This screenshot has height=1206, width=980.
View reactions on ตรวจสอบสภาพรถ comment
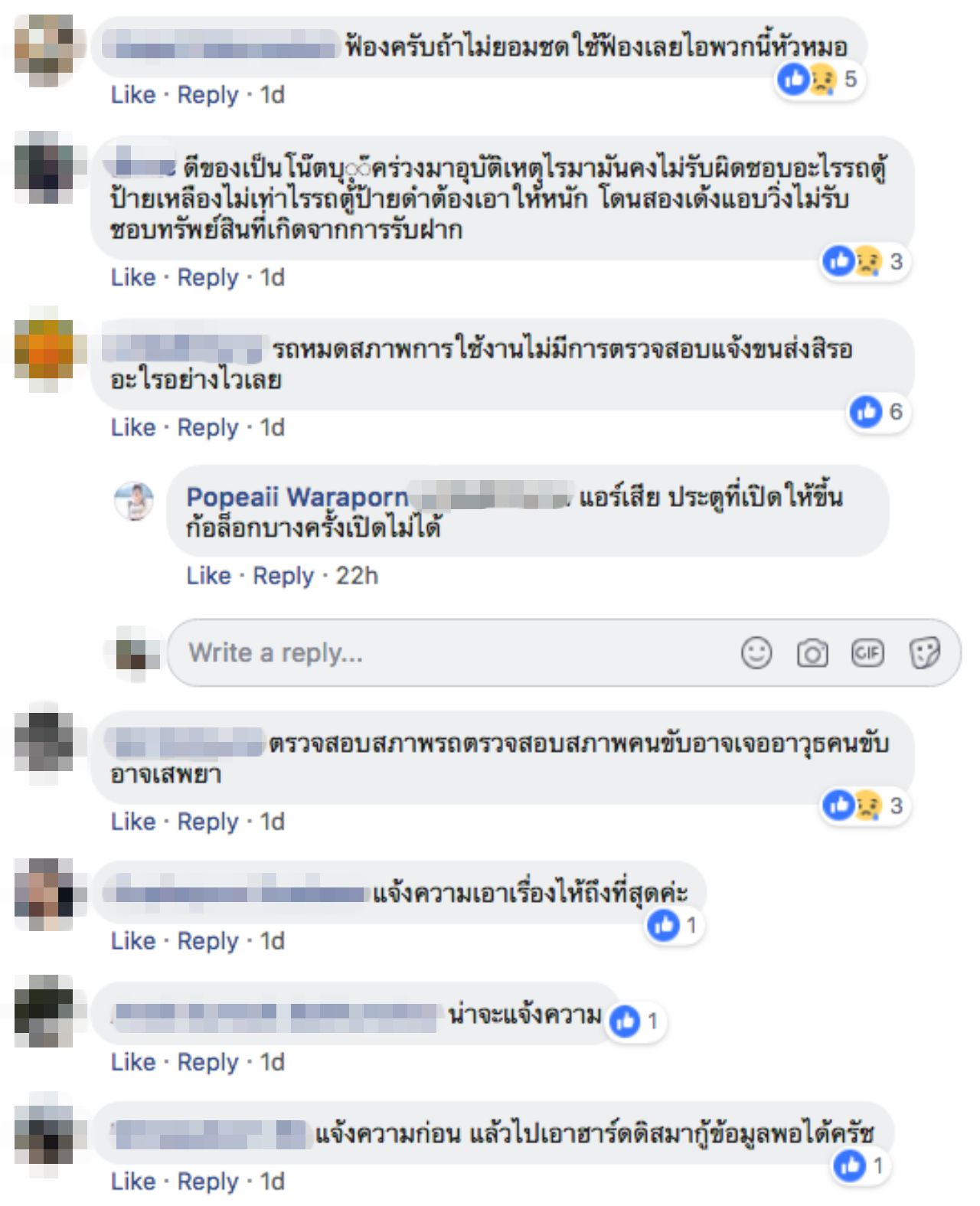point(865,806)
